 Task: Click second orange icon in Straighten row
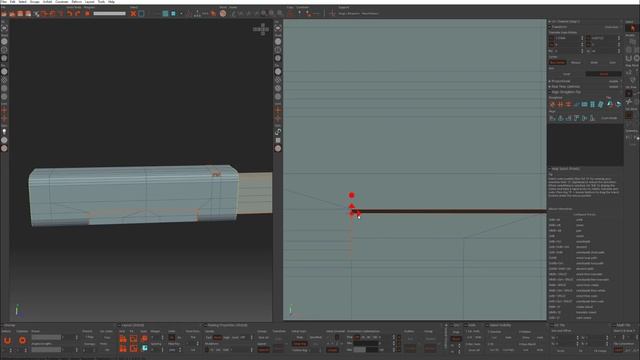point(560,104)
